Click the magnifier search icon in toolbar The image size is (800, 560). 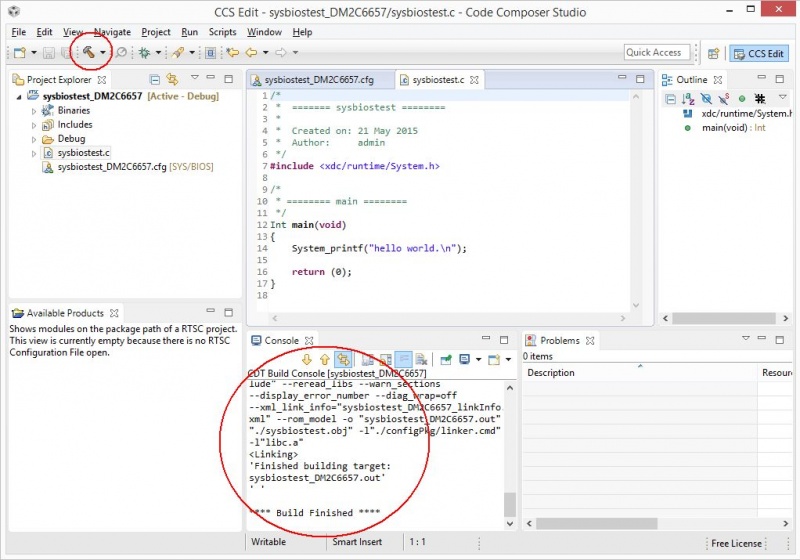[x=121, y=53]
